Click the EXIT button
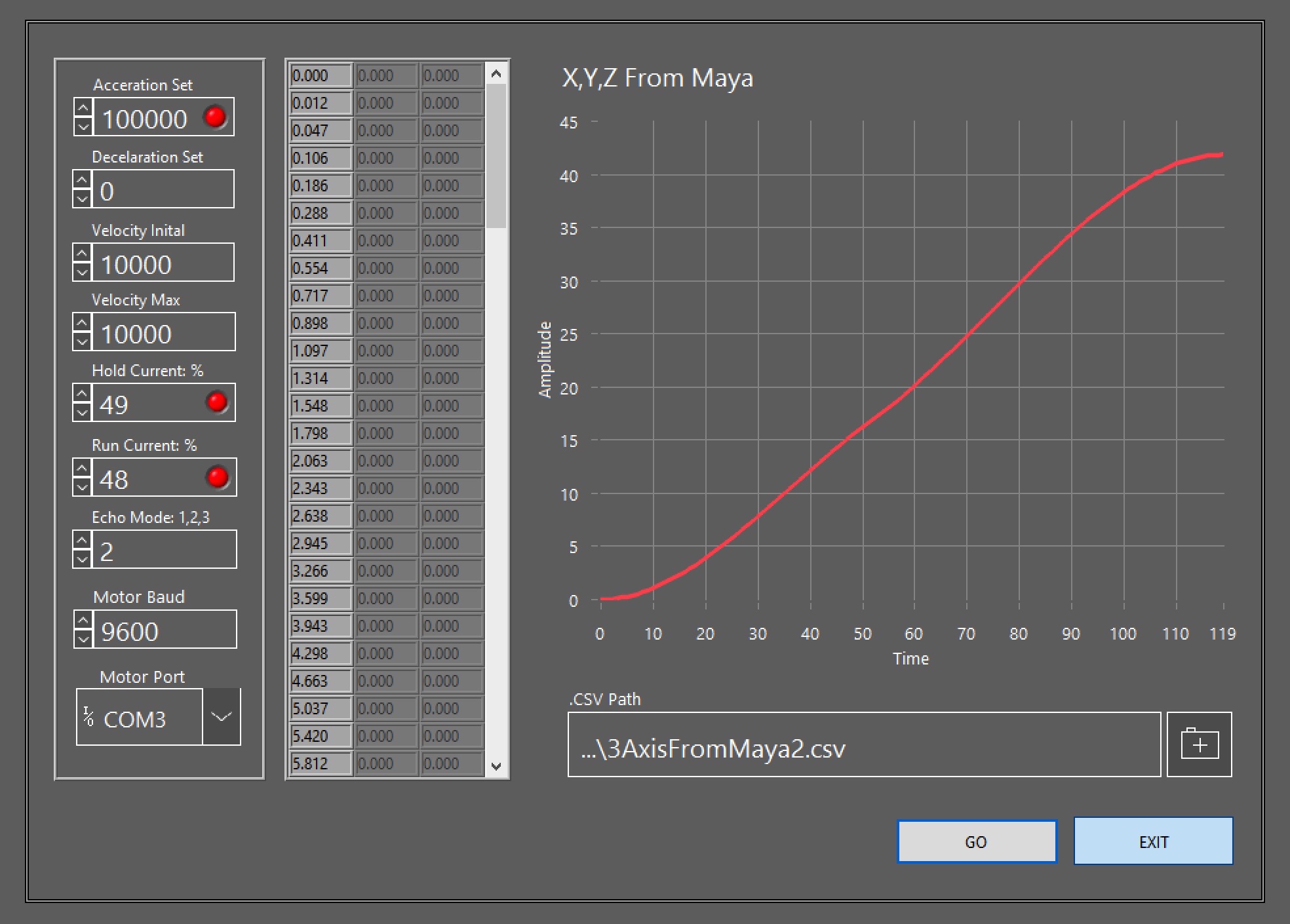Viewport: 1290px width, 924px height. coord(1153,841)
